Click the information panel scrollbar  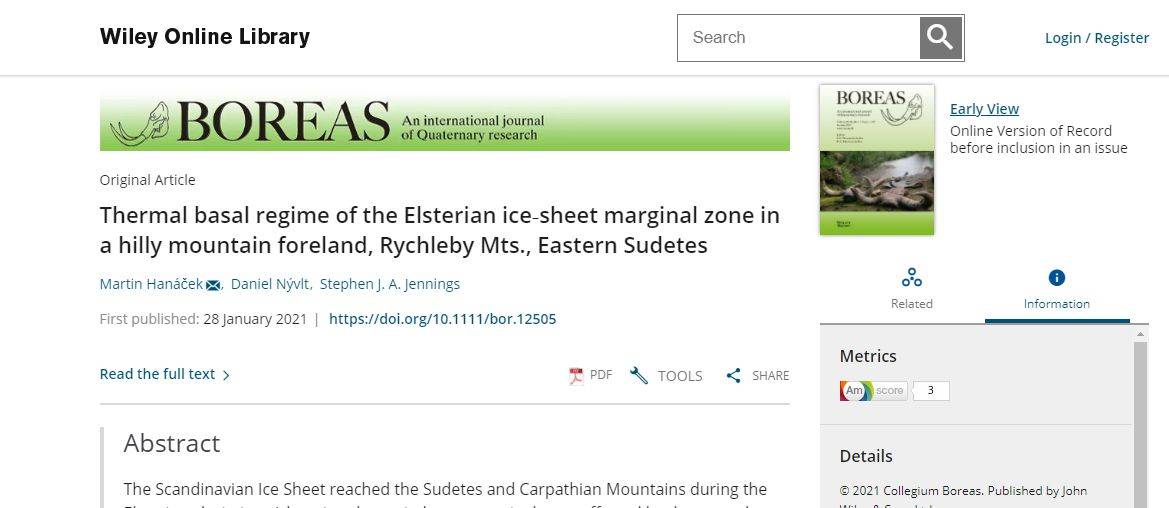coord(1140,420)
